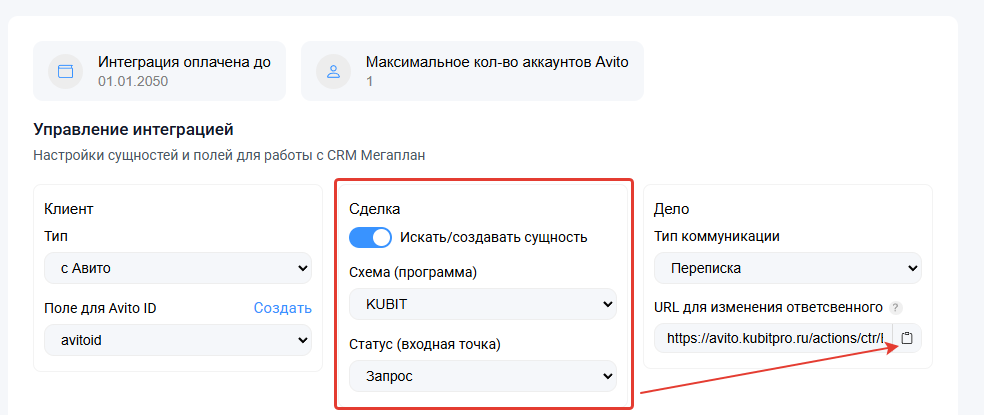Image resolution: width=984 pixels, height=415 pixels.
Task: Click the 01.01.2050 payment date text
Action: (133, 80)
